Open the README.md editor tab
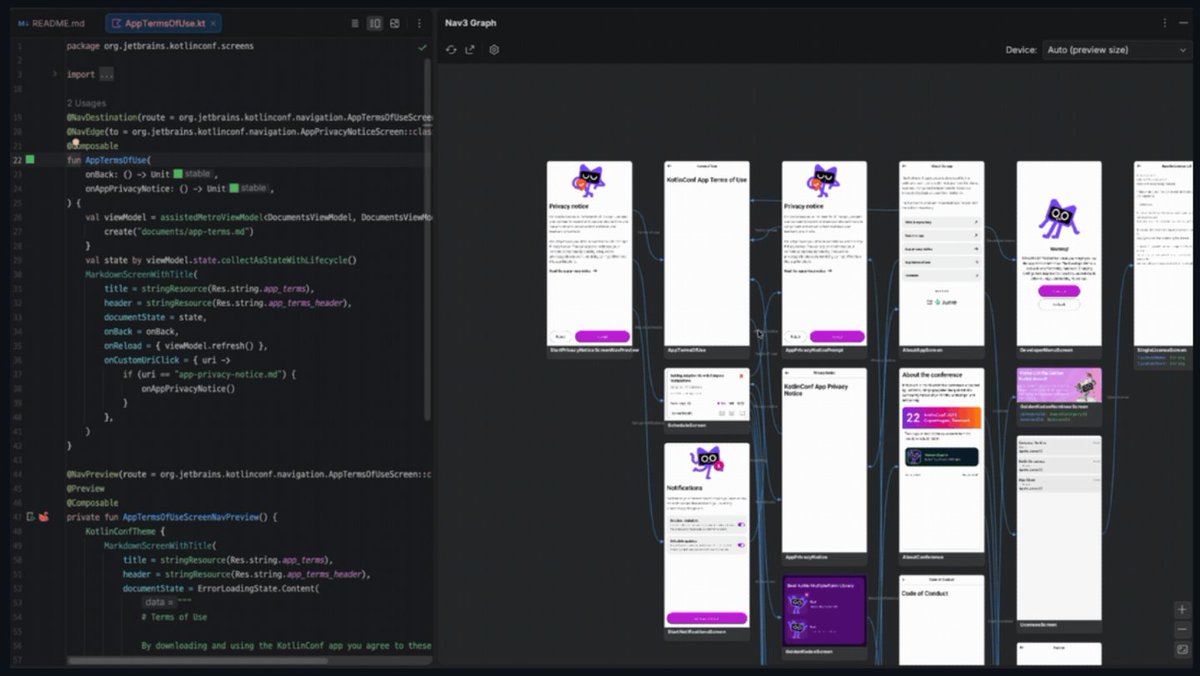This screenshot has height=676, width=1200. click(x=54, y=22)
